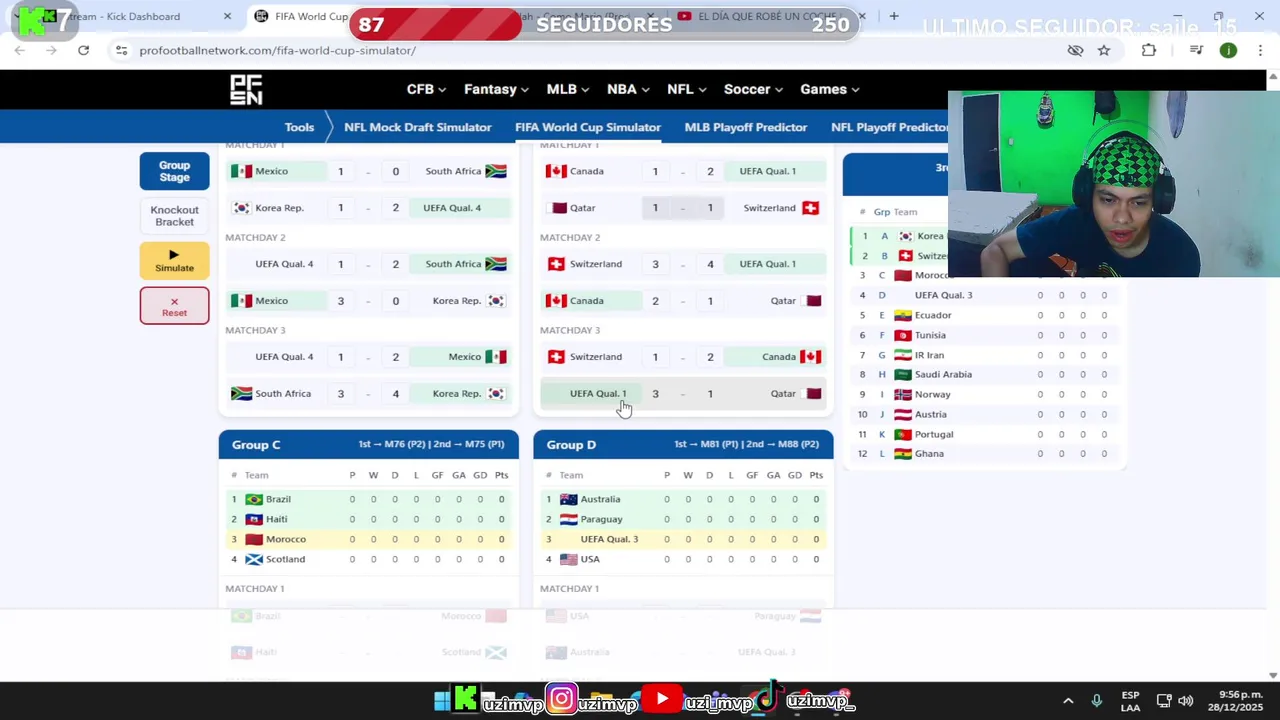Image resolution: width=1280 pixels, height=720 pixels.
Task: Close the EL DÍA QUE ROBÉ UN COCHE tab
Action: [x=862, y=16]
